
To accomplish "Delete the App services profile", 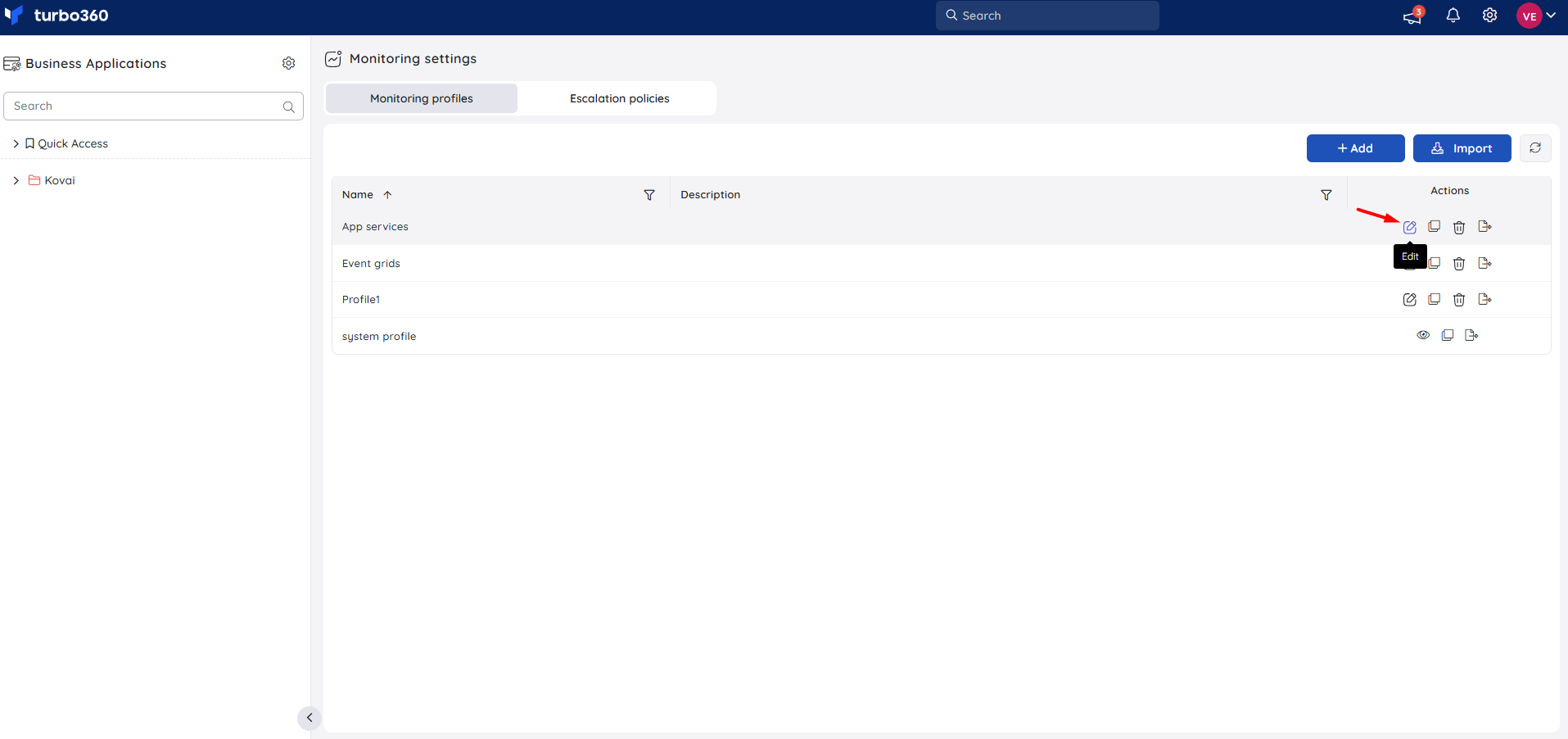I will [1459, 227].
